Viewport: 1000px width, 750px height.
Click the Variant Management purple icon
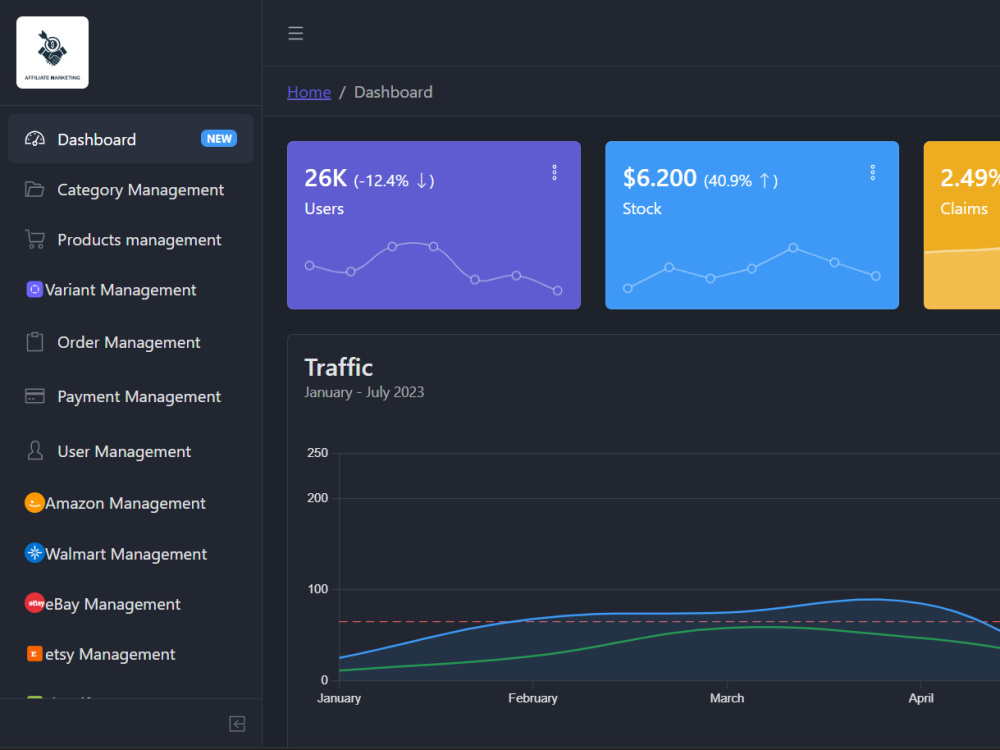click(34, 290)
